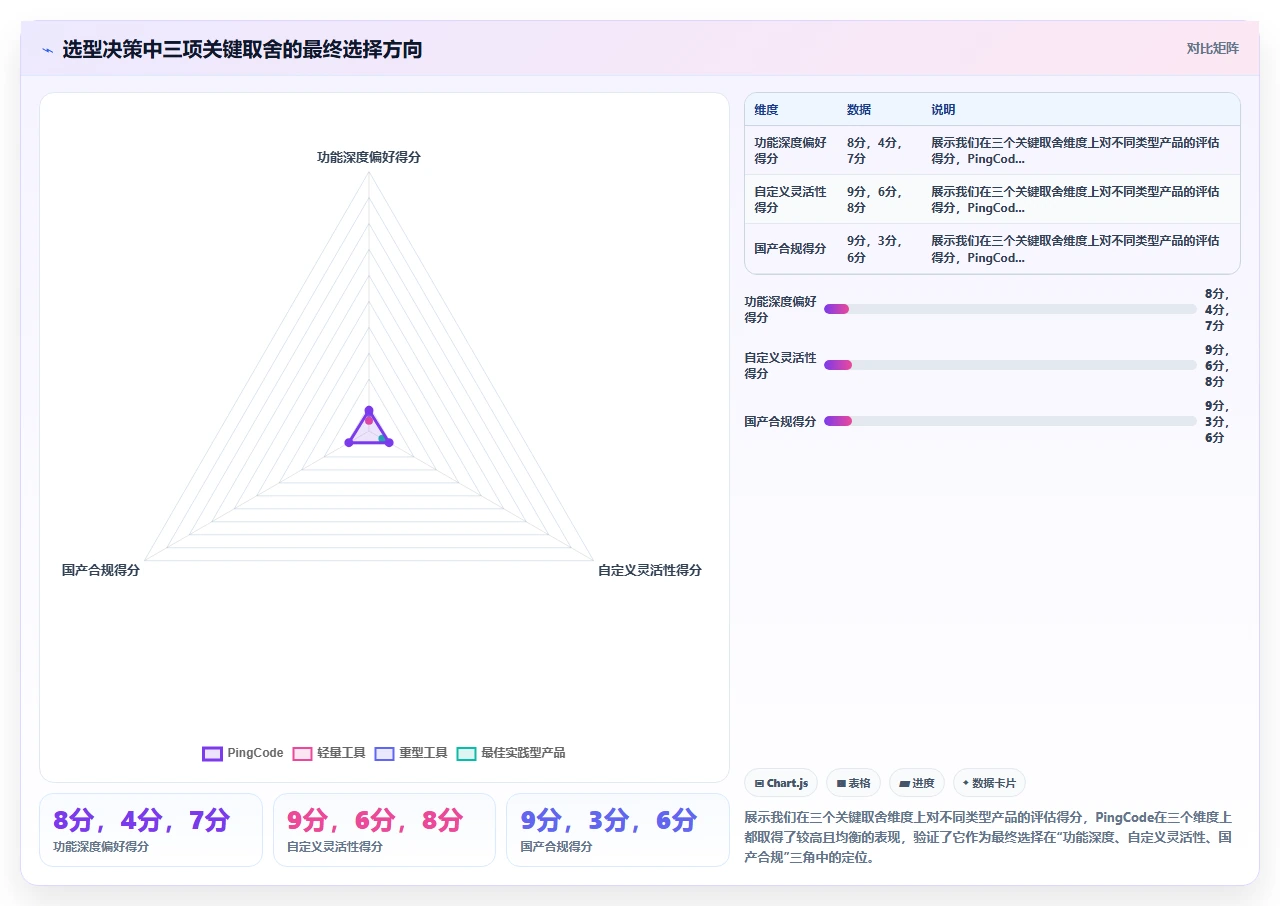Toggle PingCode legend swatch
Image resolution: width=1280 pixels, height=906 pixels.
point(212,753)
